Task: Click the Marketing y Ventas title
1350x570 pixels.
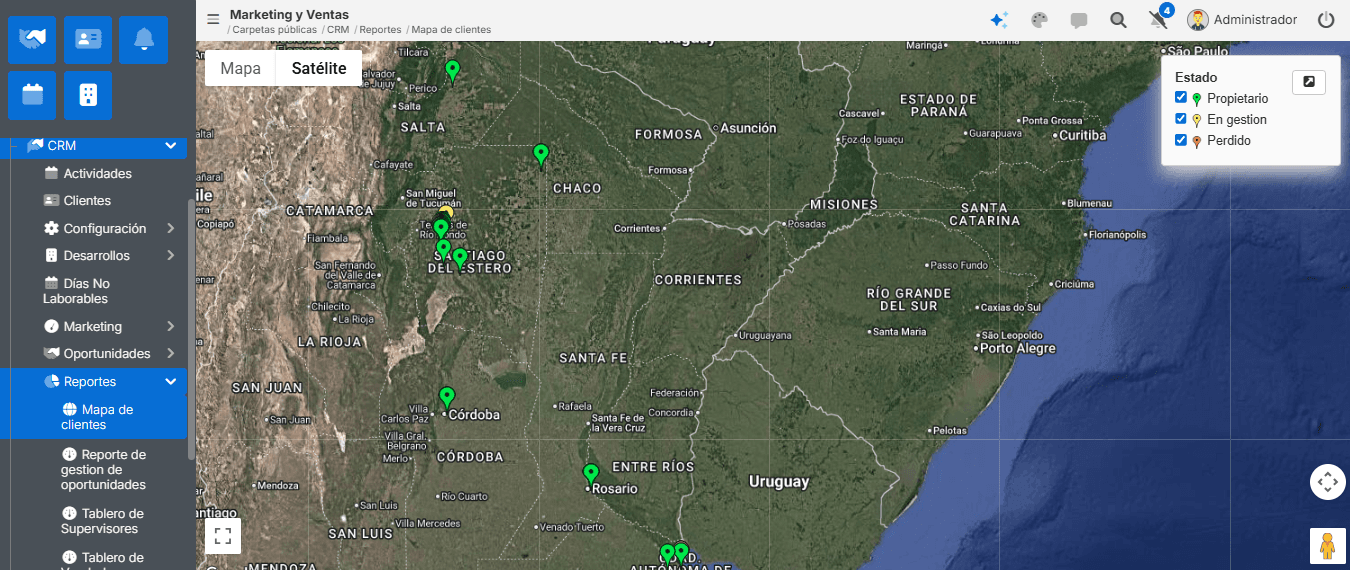Action: pyautogui.click(x=289, y=14)
